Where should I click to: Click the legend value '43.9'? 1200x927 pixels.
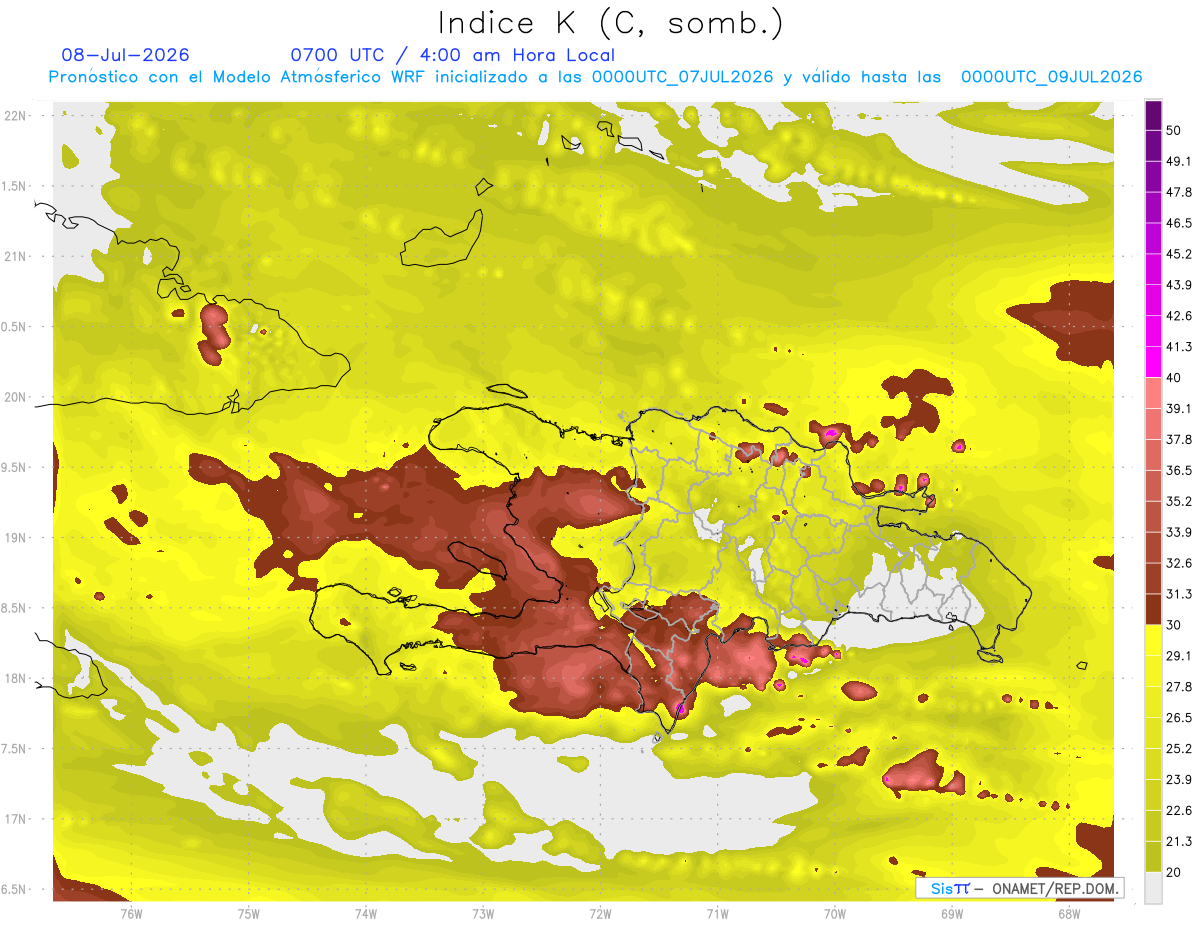click(x=1179, y=285)
